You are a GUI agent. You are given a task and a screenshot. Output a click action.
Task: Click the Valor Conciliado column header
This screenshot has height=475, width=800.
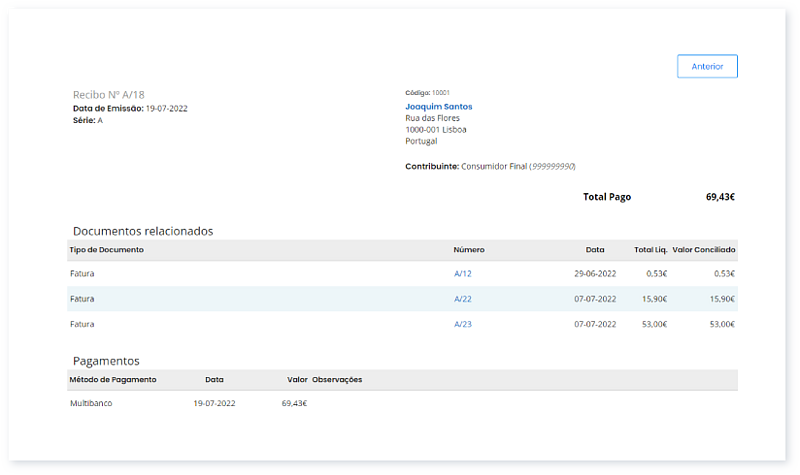point(704,249)
